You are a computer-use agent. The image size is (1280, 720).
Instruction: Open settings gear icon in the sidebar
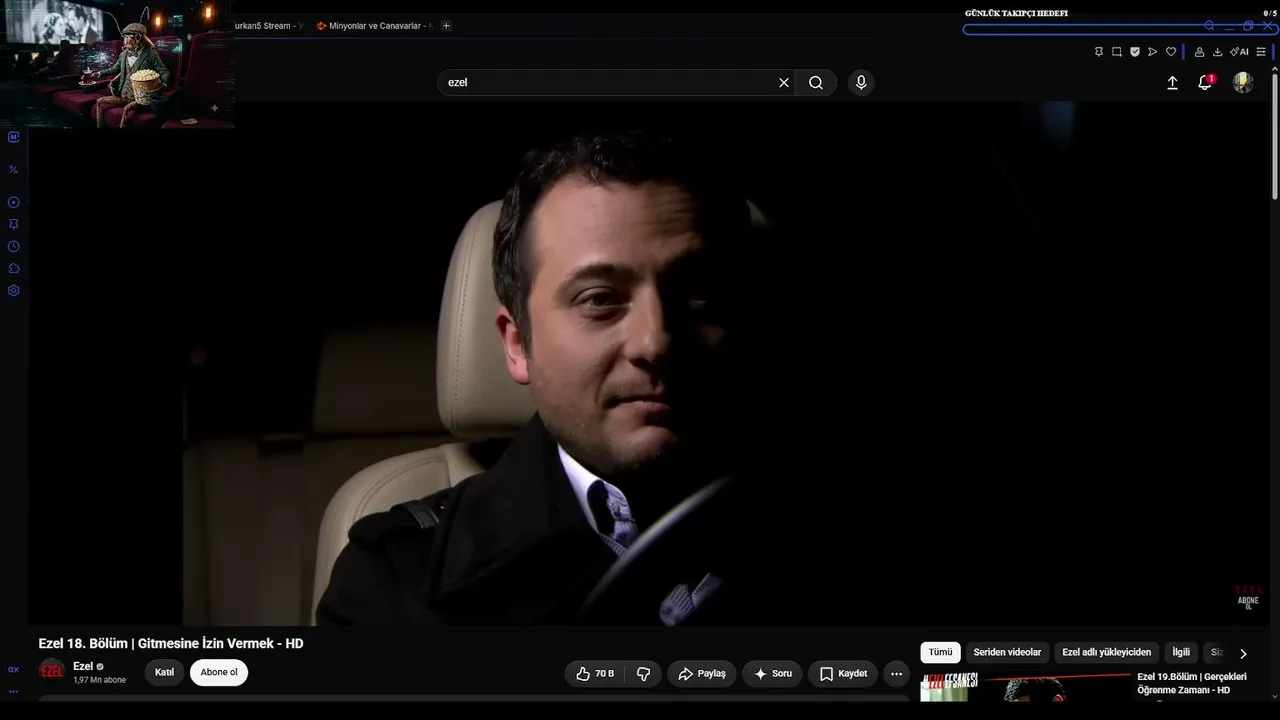pos(13,291)
